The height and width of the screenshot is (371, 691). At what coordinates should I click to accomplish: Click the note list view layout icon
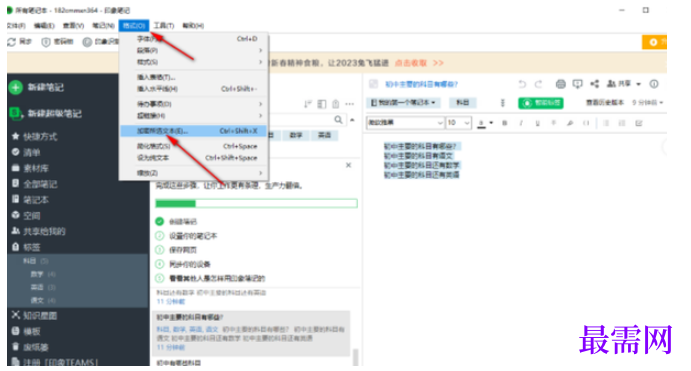click(322, 104)
